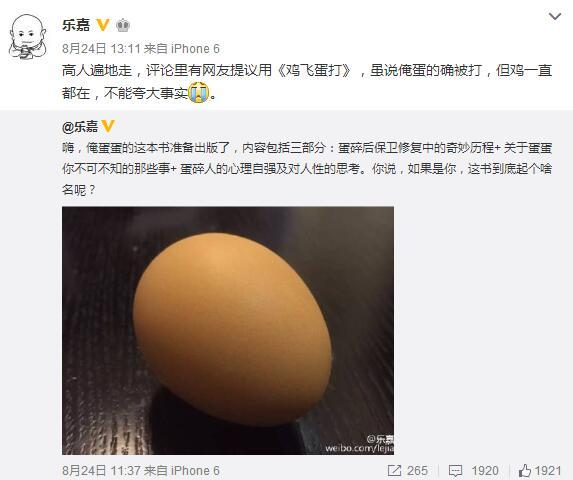This screenshot has height=480, width=573.
Task: Open comments via the speech bubble icon
Action: (x=455, y=471)
